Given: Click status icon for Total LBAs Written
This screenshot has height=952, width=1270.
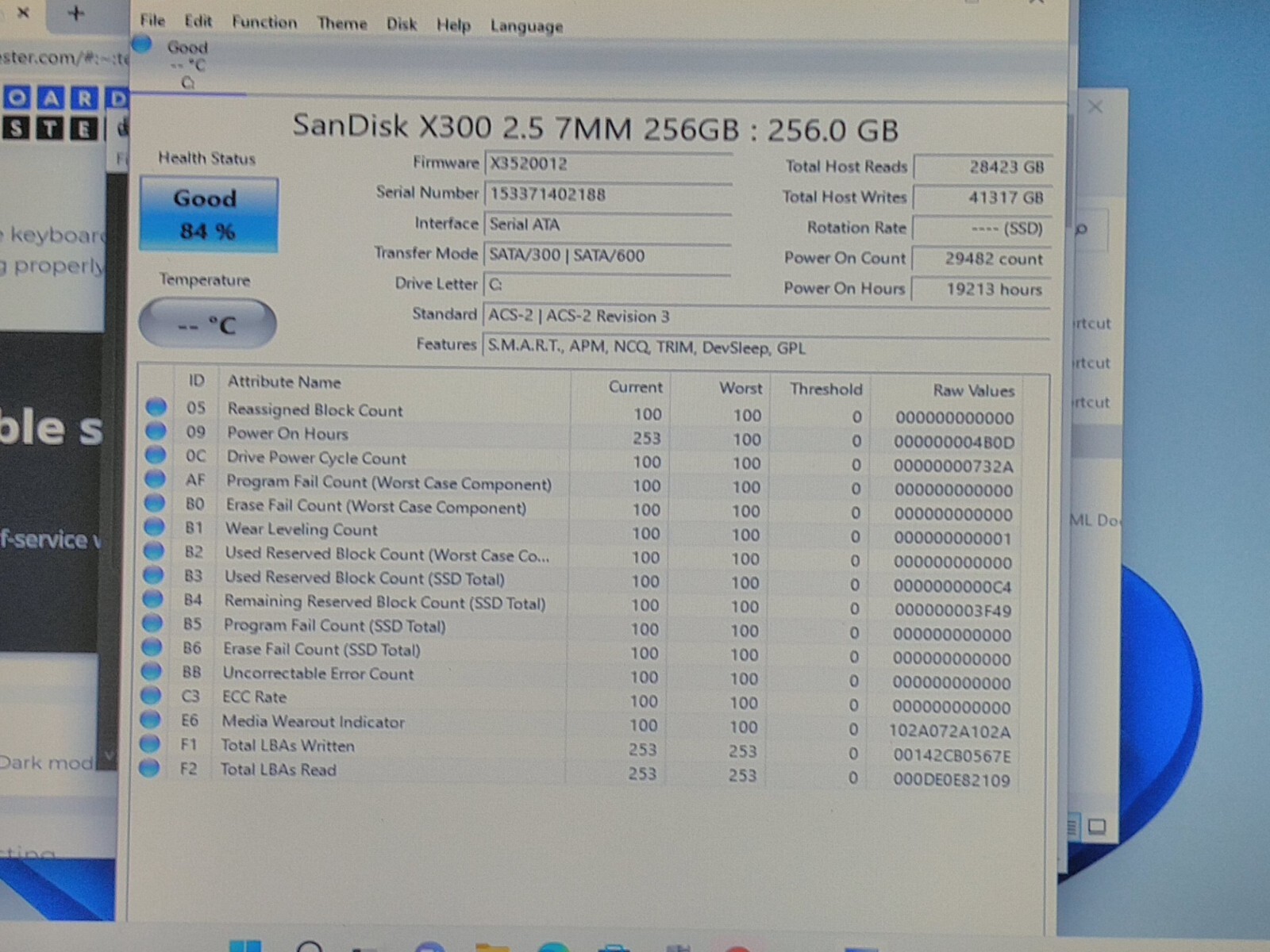Looking at the screenshot, I should tap(150, 743).
